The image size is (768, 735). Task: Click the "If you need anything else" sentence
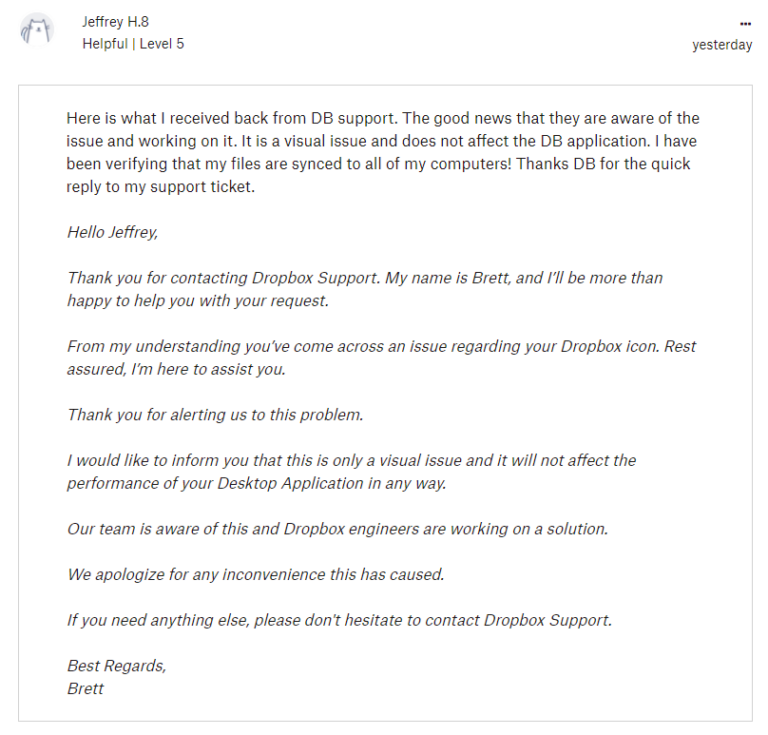[339, 620]
